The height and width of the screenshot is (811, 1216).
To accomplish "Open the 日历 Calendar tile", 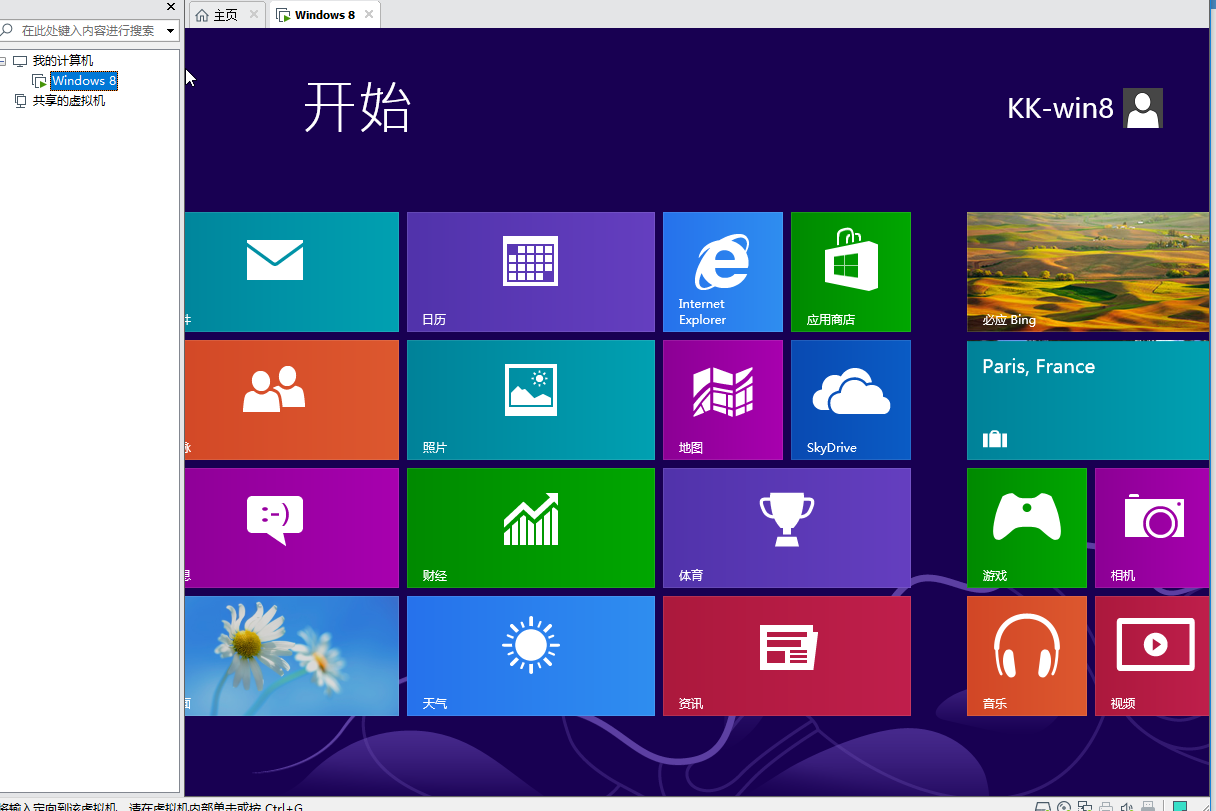I will [530, 271].
